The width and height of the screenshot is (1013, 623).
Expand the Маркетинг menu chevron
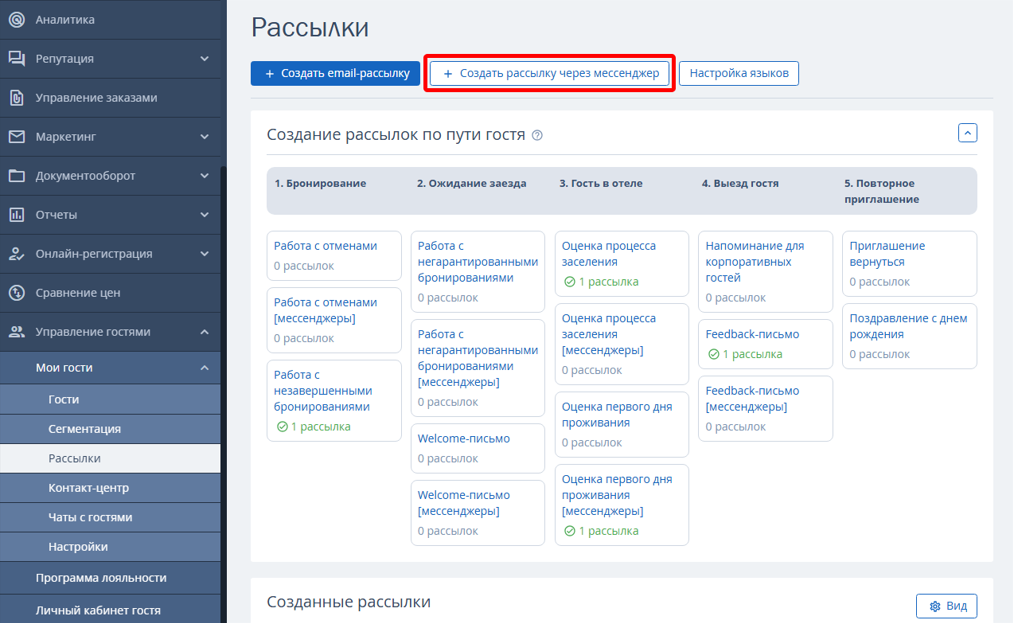pyautogui.click(x=204, y=137)
